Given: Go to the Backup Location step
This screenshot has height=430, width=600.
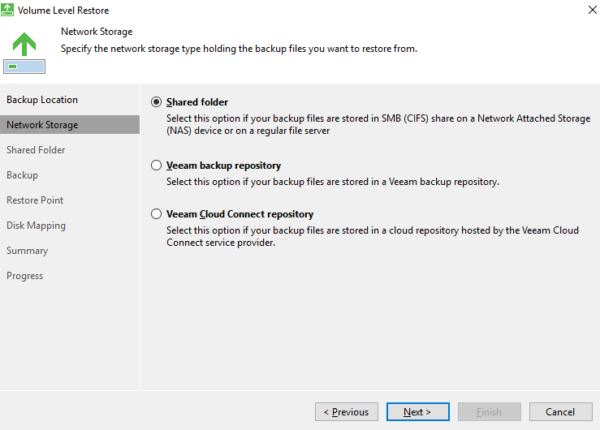Looking at the screenshot, I should (42, 100).
